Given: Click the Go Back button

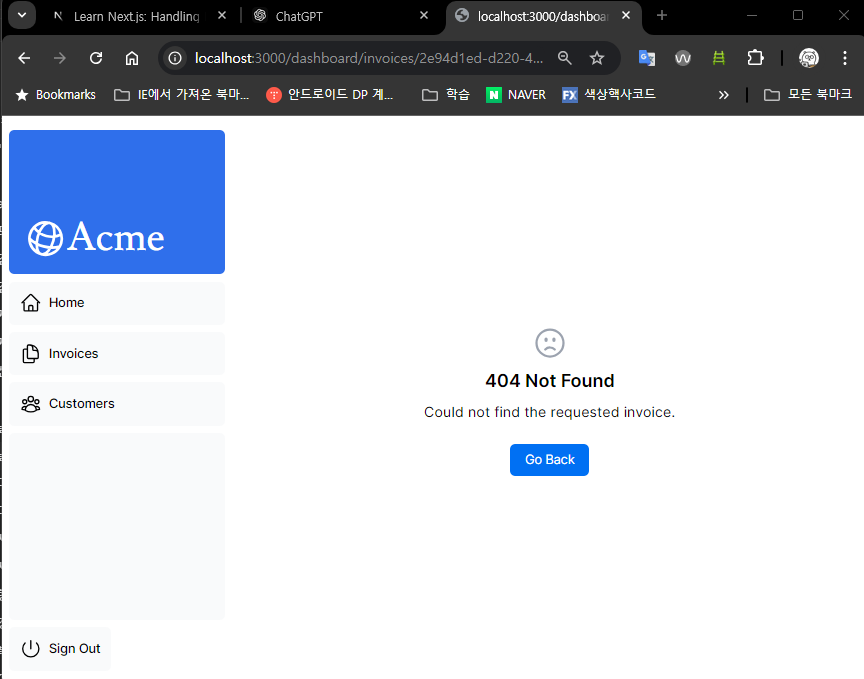Looking at the screenshot, I should click(x=549, y=460).
